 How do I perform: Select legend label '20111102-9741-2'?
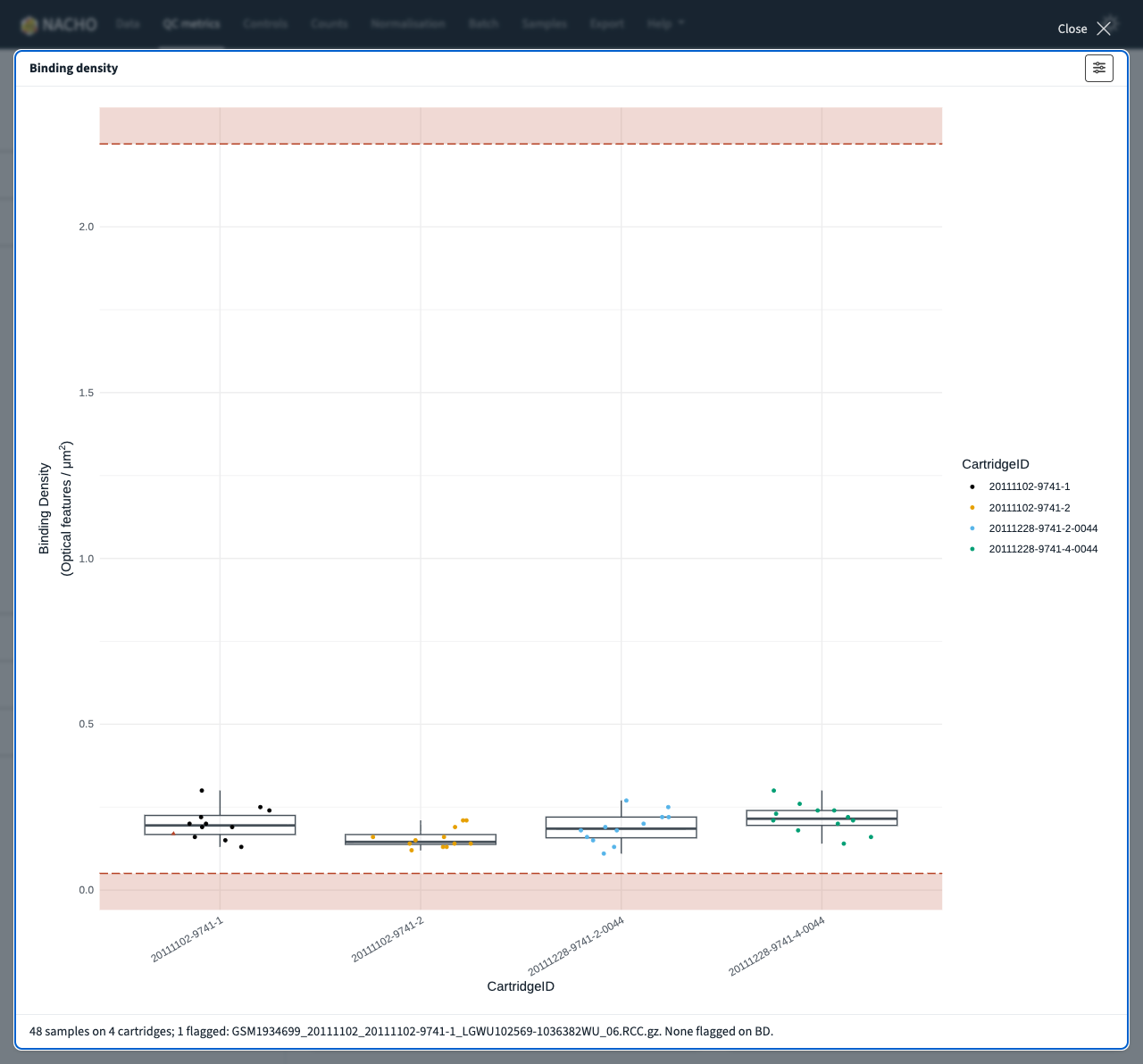click(x=1030, y=507)
